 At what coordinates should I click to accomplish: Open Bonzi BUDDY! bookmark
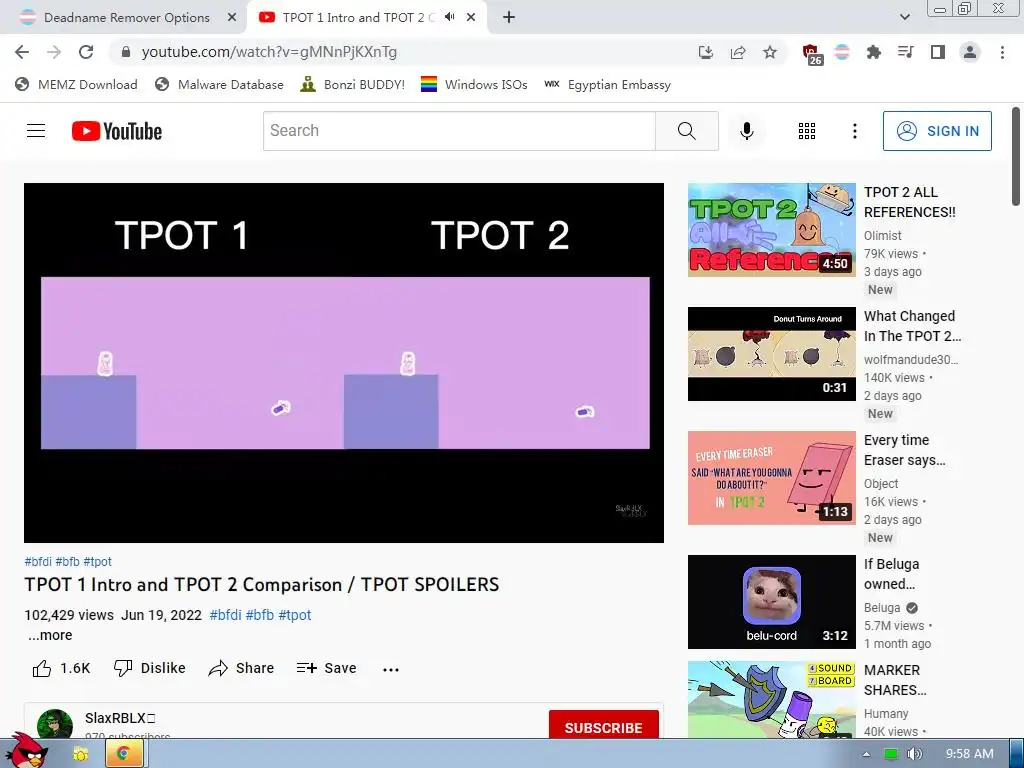353,85
